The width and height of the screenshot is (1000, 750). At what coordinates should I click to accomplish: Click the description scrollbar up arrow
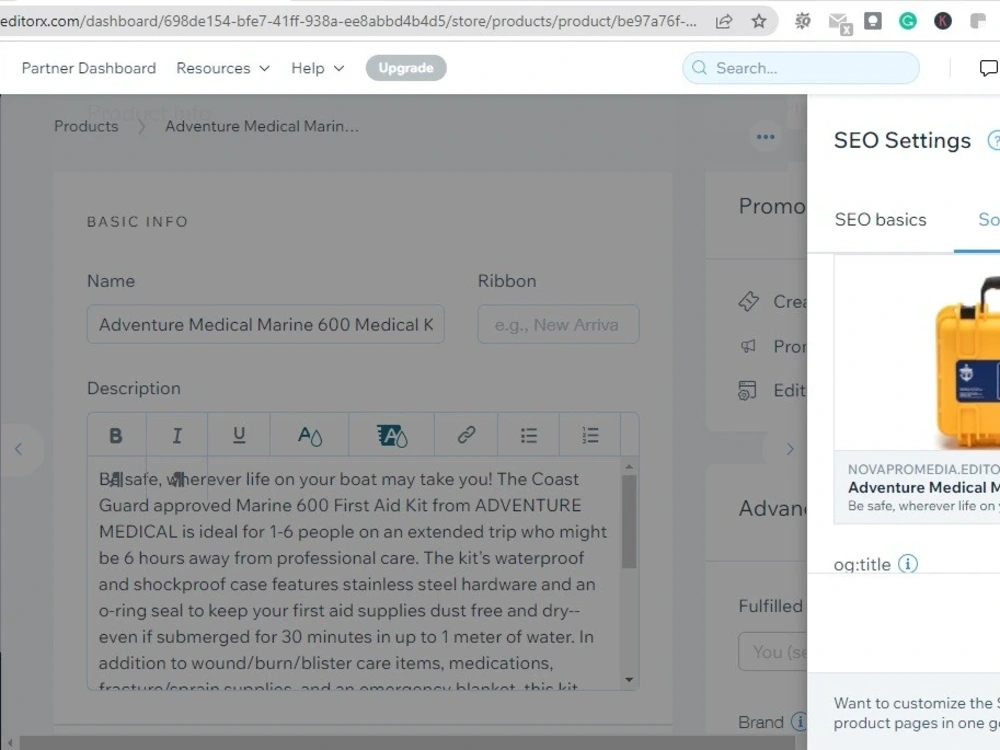pos(629,467)
